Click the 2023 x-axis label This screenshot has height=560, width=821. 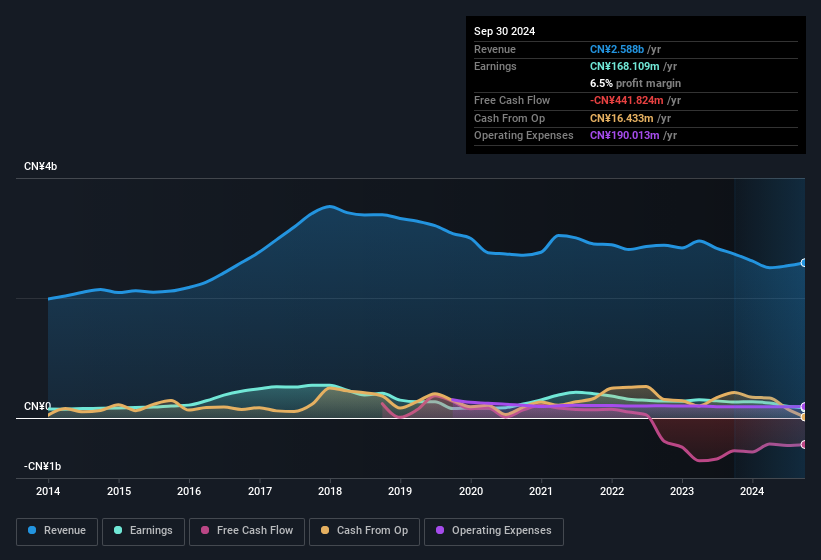click(682, 491)
